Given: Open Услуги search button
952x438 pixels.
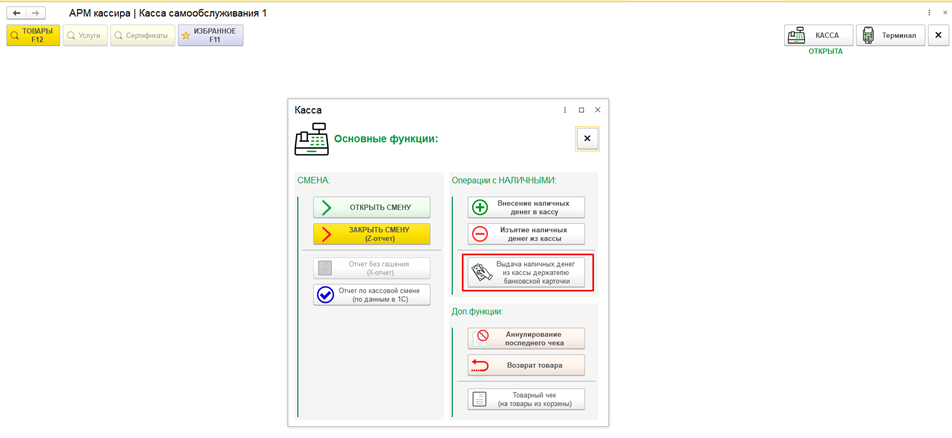Looking at the screenshot, I should click(x=85, y=35).
